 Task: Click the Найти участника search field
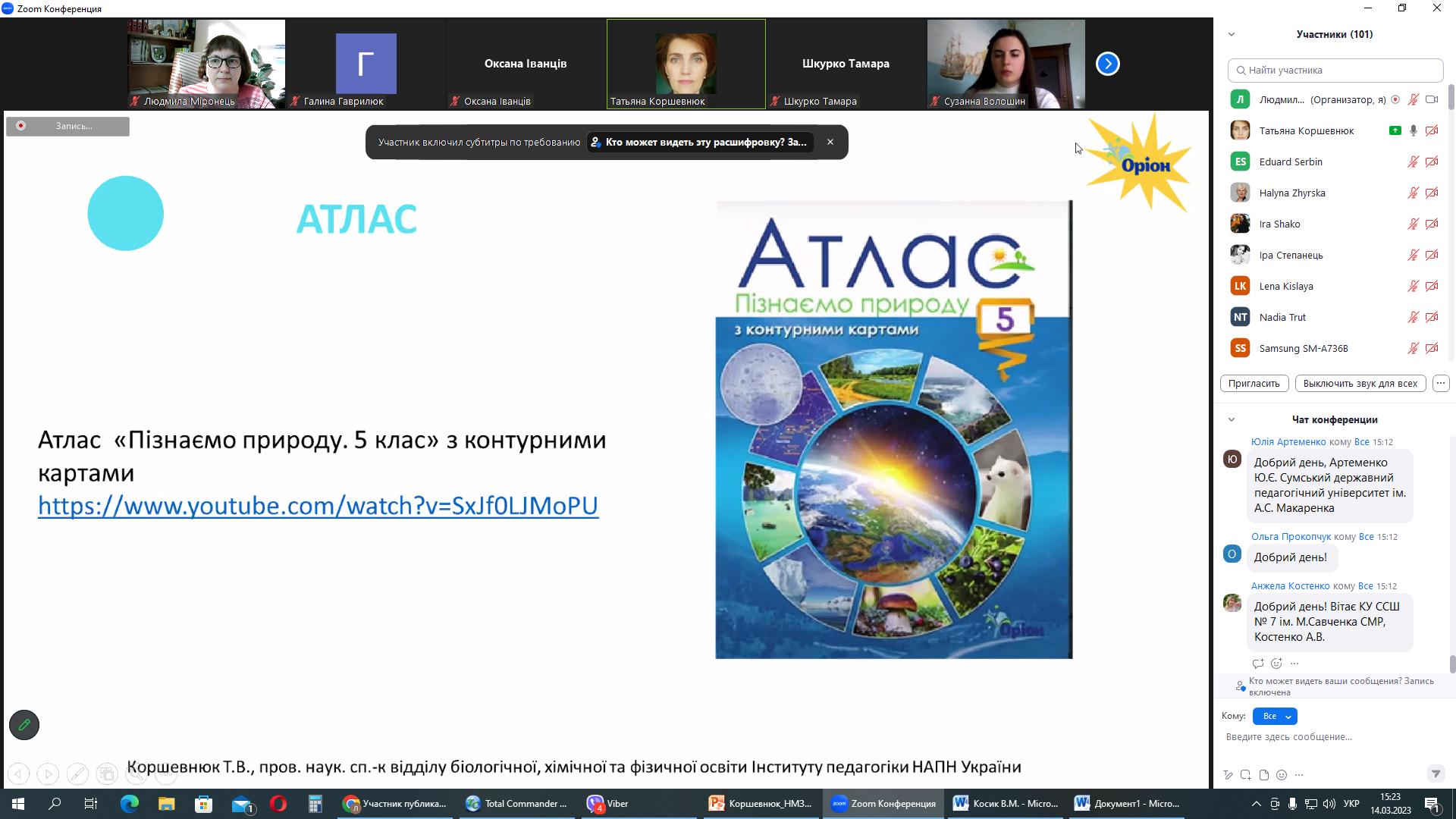pos(1335,70)
